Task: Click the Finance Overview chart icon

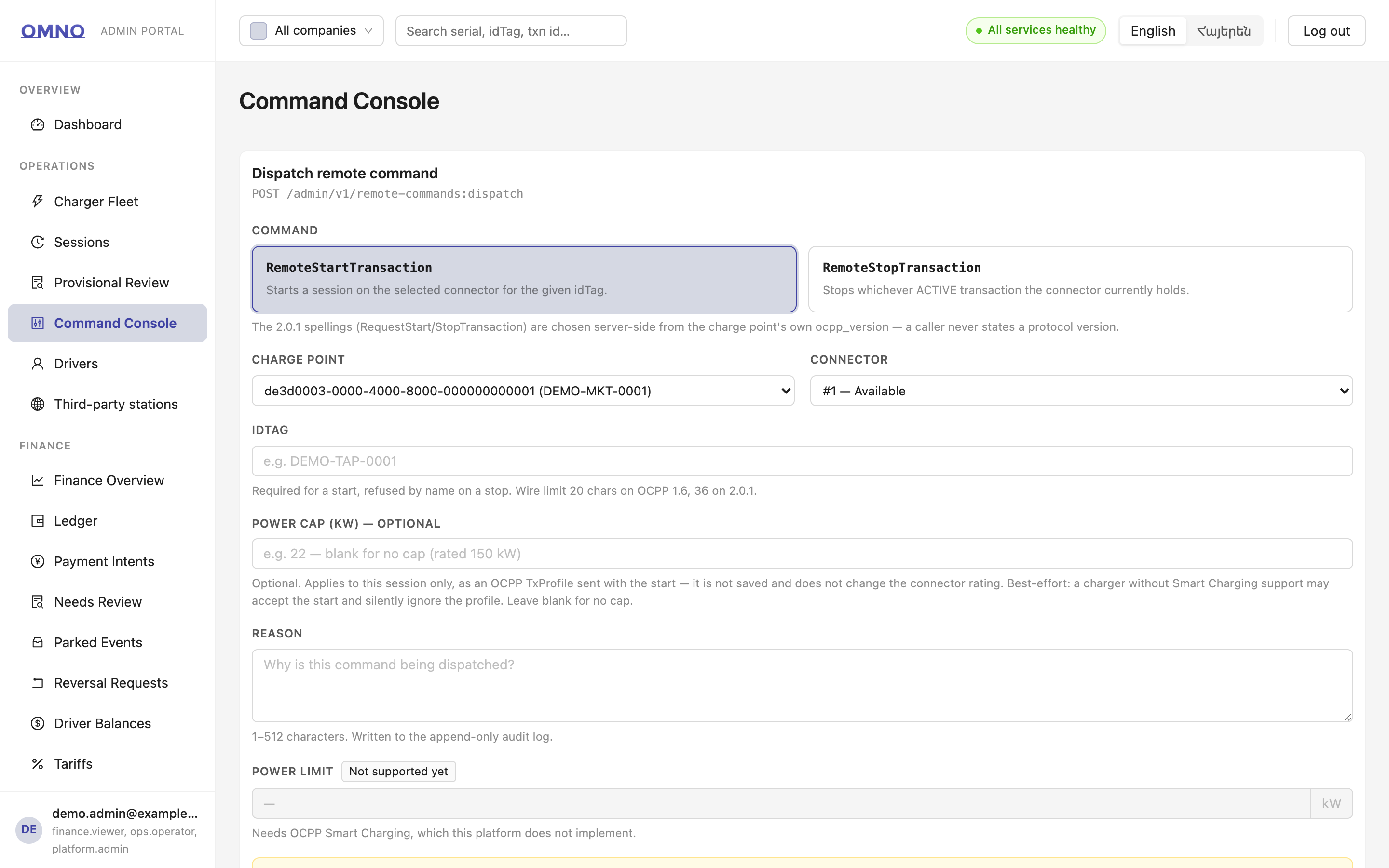Action: pyautogui.click(x=37, y=480)
